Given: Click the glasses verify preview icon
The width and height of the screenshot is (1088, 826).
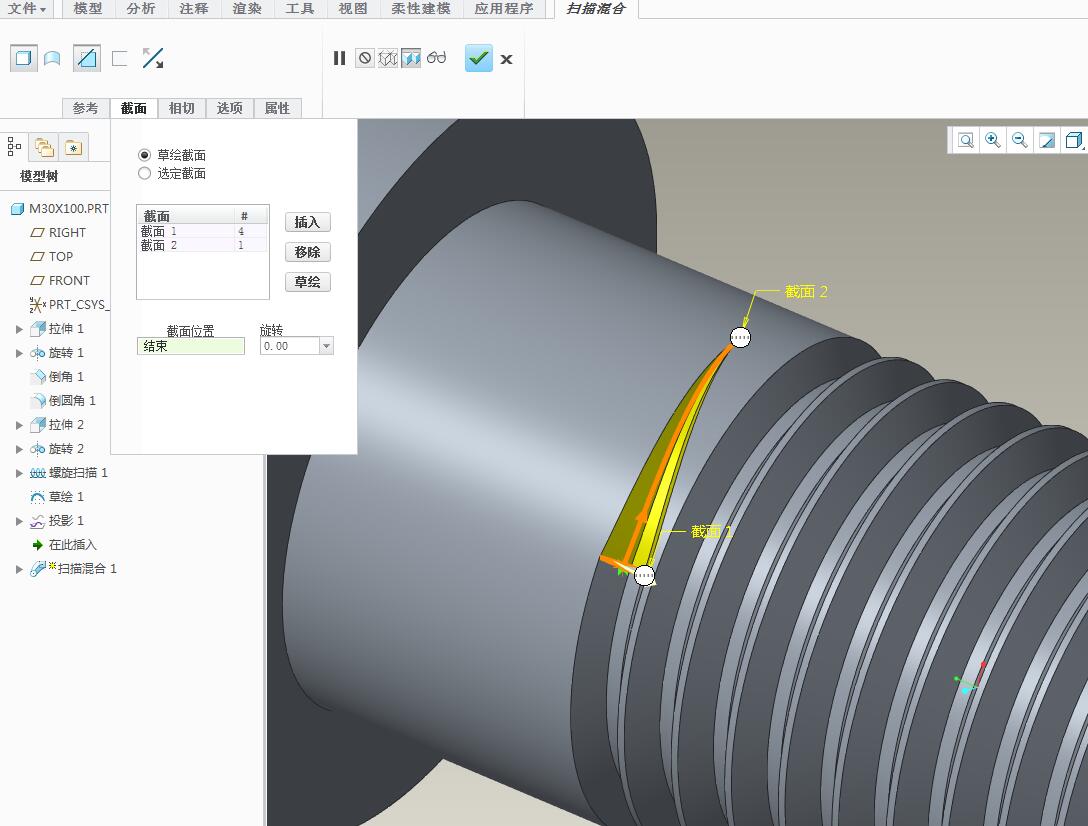Looking at the screenshot, I should [436, 58].
